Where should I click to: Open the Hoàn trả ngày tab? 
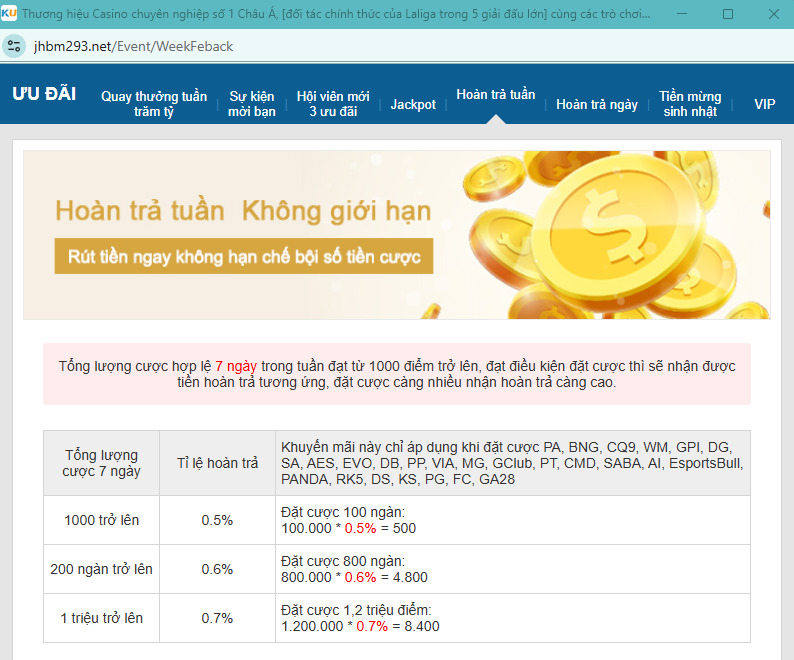[597, 104]
